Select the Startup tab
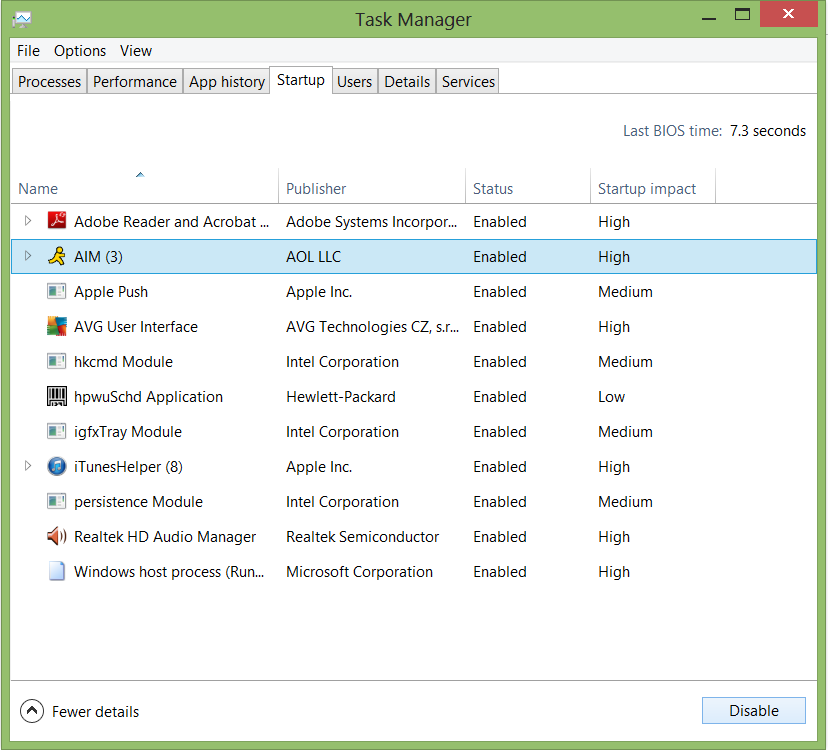Viewport: 828px width, 750px height. 301,80
